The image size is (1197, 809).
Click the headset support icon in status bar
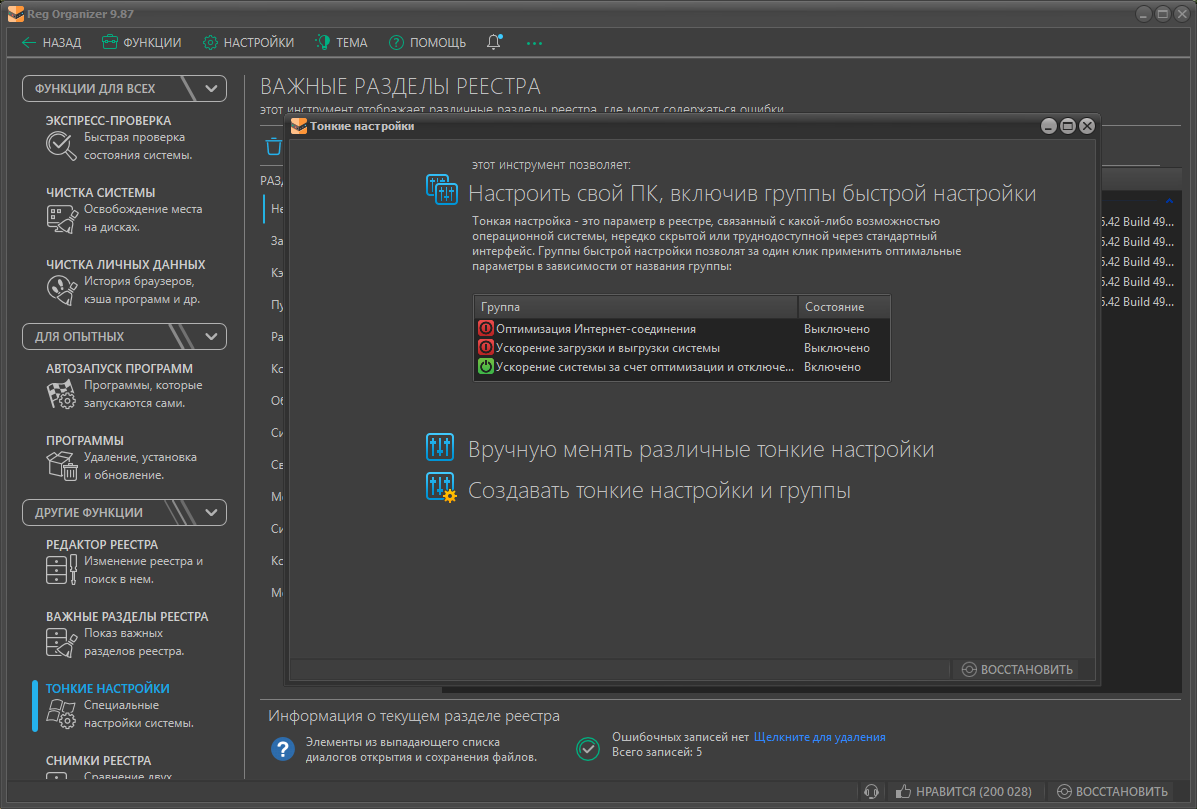coord(871,791)
